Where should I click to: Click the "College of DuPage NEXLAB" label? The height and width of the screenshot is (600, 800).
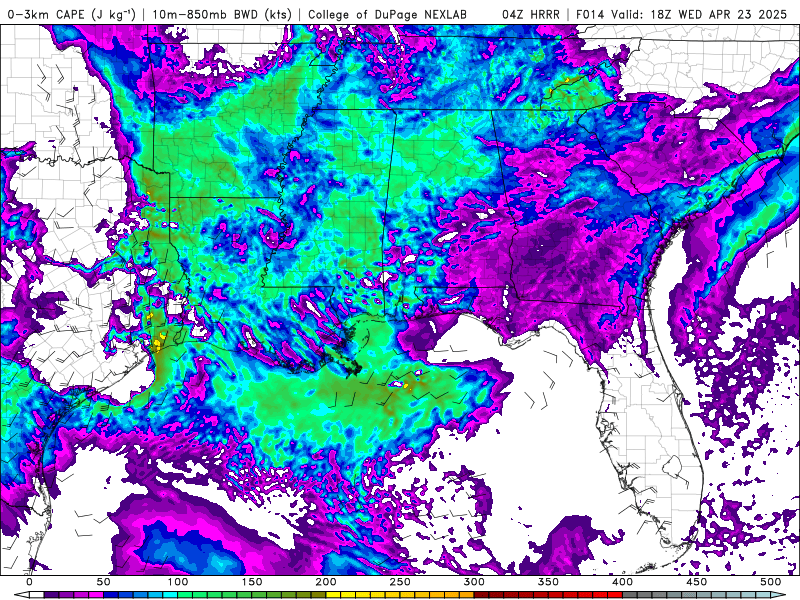click(x=387, y=15)
